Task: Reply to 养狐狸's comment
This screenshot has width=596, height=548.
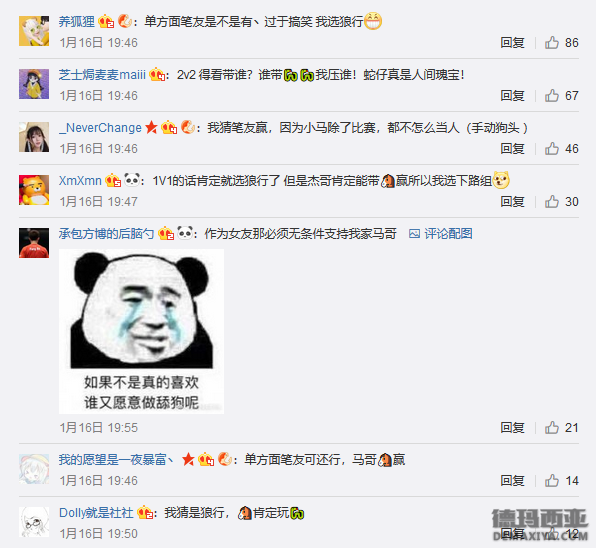Action: point(512,43)
